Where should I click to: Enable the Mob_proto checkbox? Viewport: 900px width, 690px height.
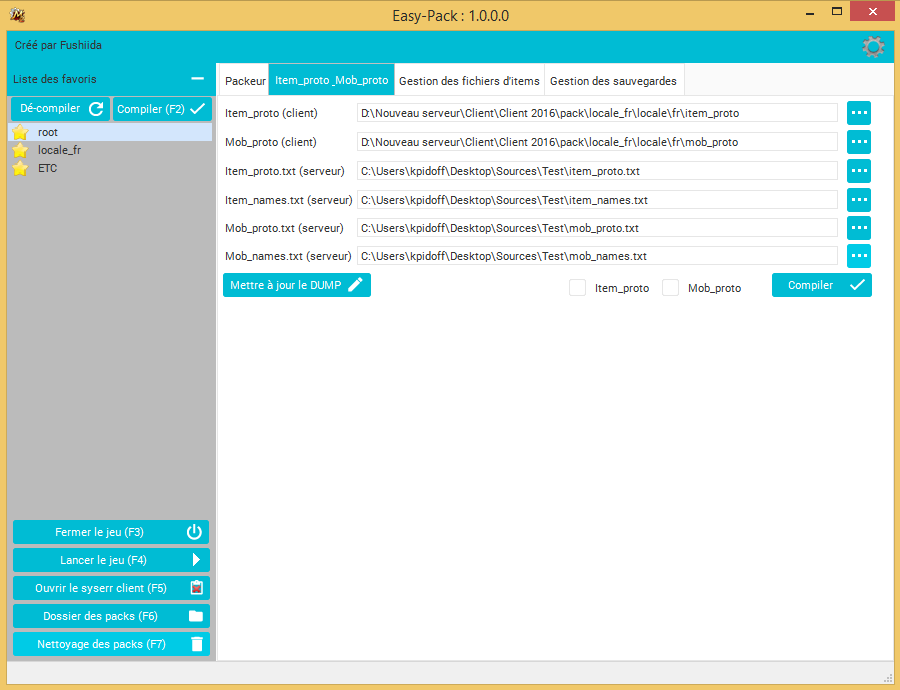point(670,288)
